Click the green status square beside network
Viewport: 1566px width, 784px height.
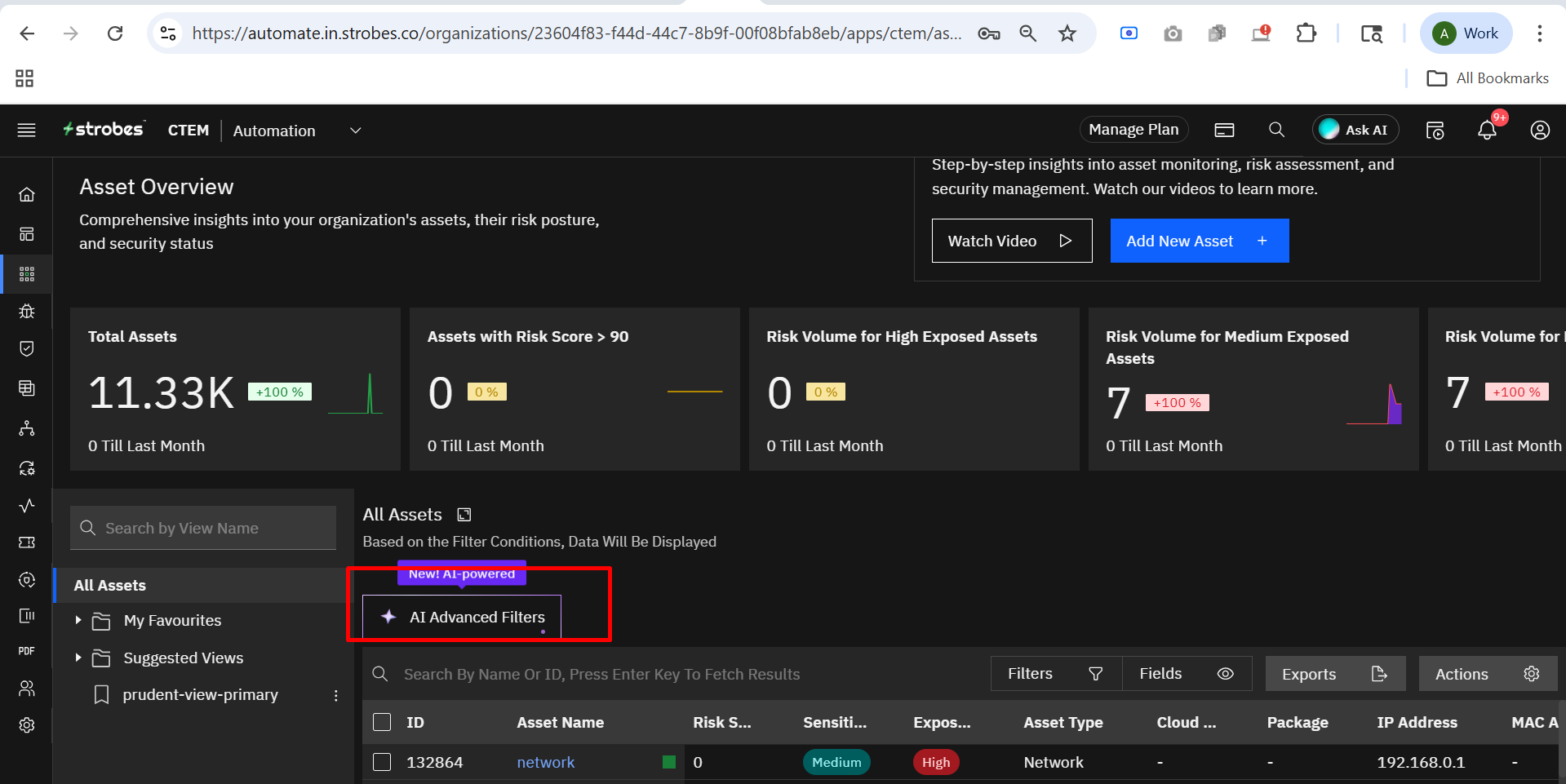coord(669,762)
